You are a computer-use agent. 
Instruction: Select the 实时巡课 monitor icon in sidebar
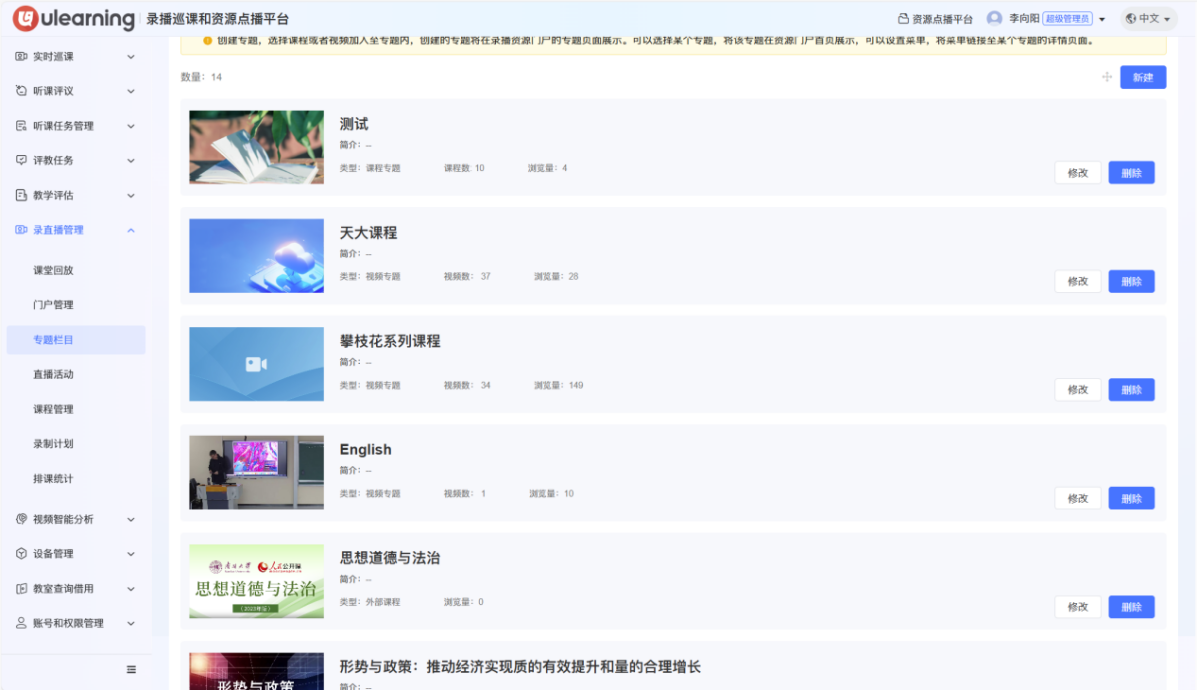[22, 56]
